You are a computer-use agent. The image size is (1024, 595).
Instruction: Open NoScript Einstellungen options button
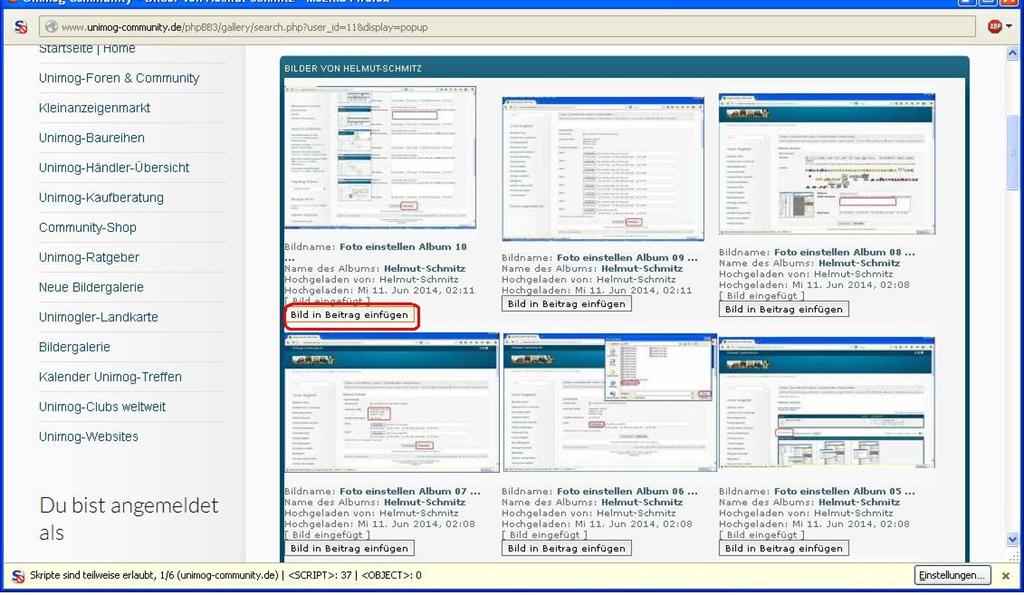(952, 575)
